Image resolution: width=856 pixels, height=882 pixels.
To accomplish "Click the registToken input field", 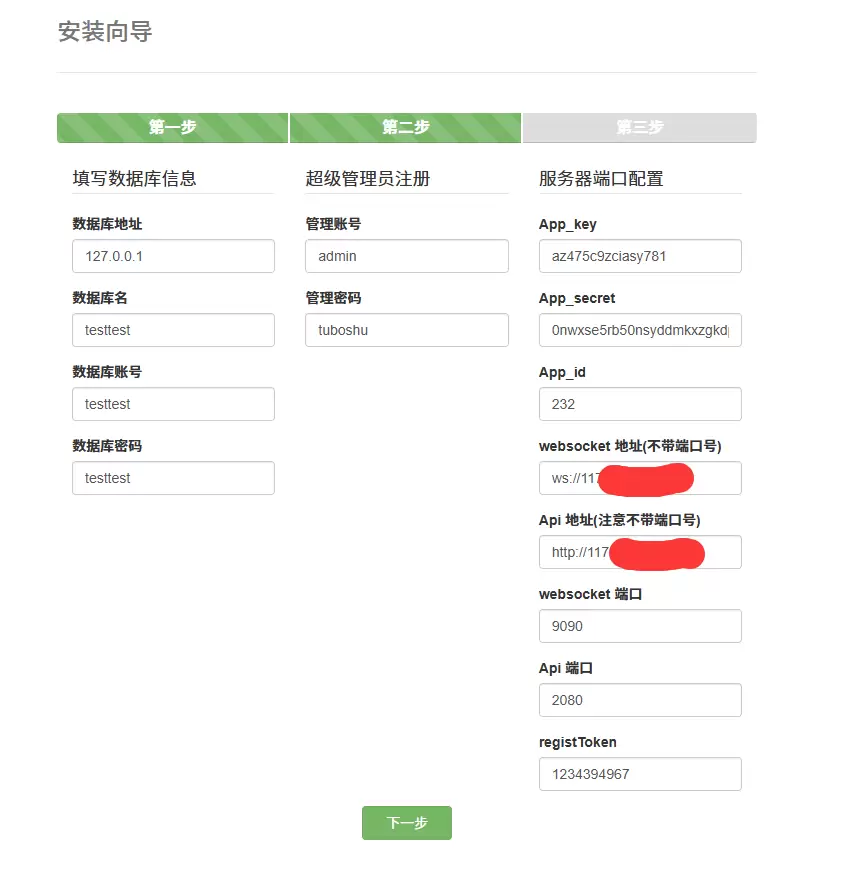I will pyautogui.click(x=640, y=774).
